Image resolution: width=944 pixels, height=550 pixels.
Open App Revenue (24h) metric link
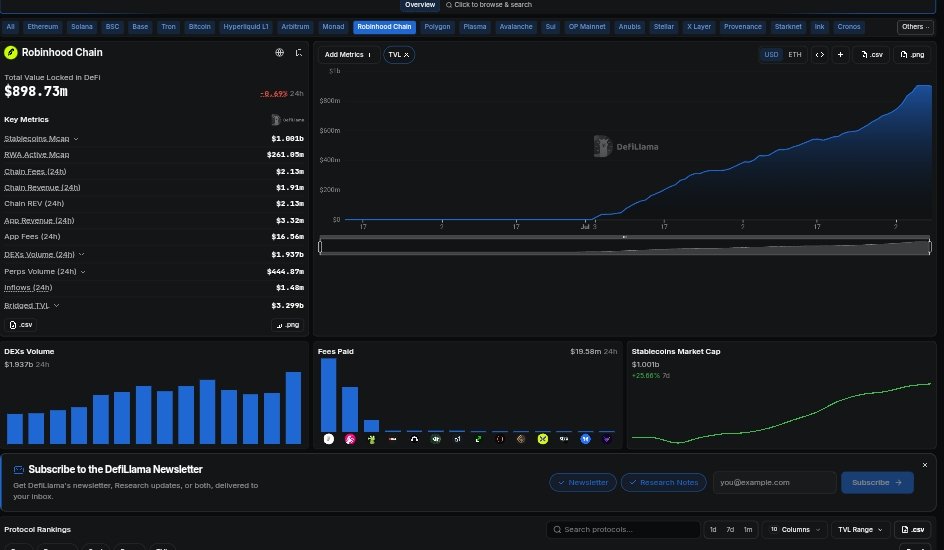(x=39, y=221)
